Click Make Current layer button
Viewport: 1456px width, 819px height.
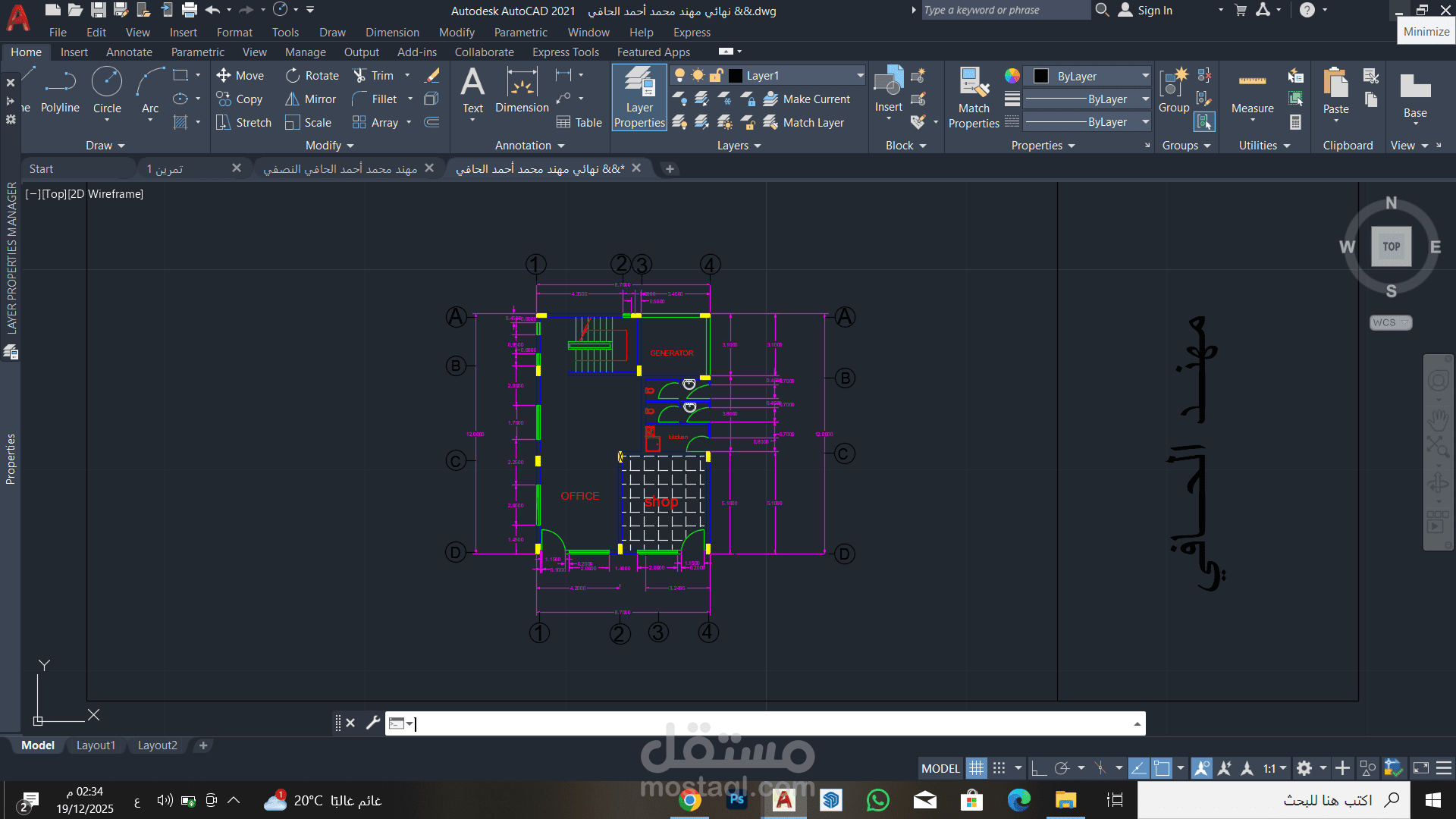point(807,99)
